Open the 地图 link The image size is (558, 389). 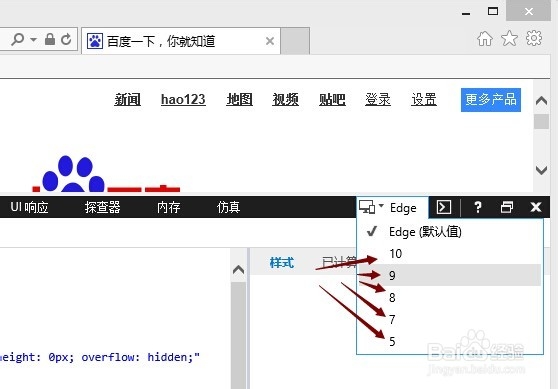239,99
